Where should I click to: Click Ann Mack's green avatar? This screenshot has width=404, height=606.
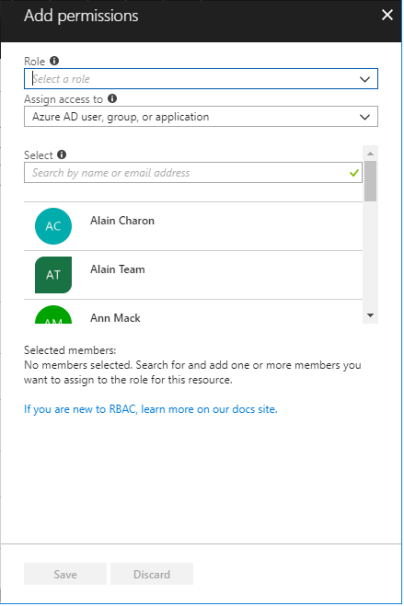(53, 315)
